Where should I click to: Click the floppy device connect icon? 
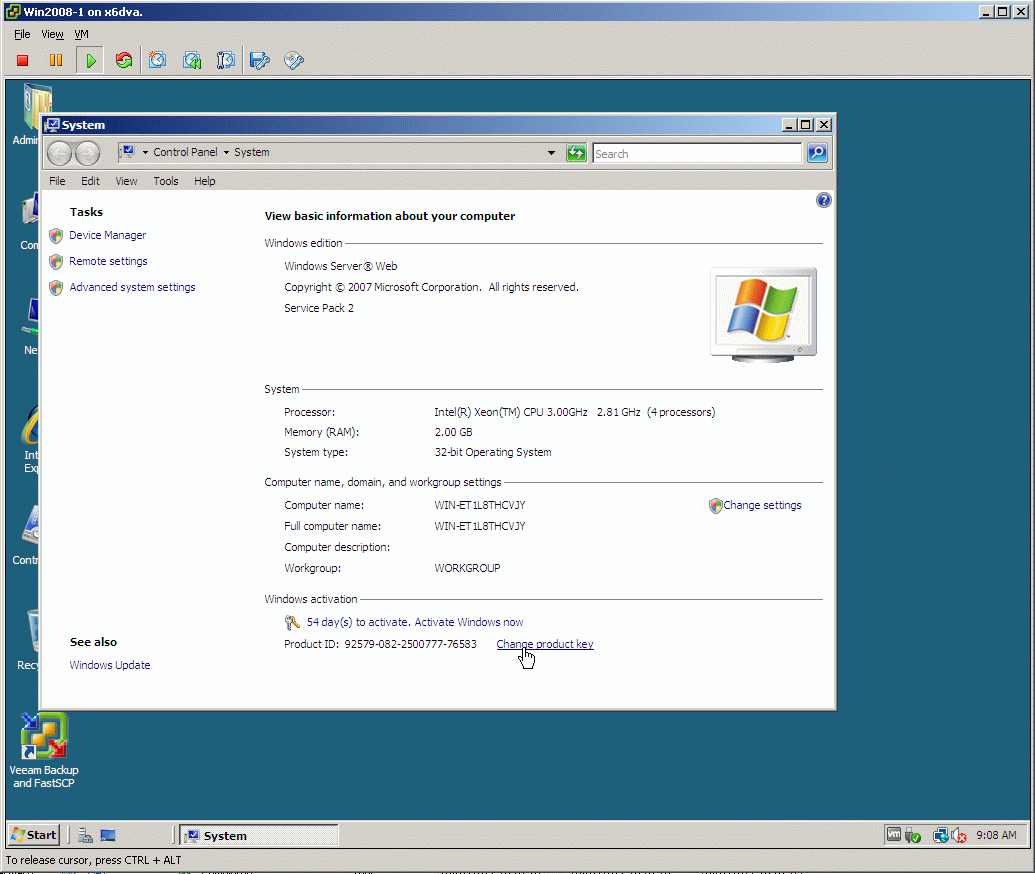[x=259, y=61]
